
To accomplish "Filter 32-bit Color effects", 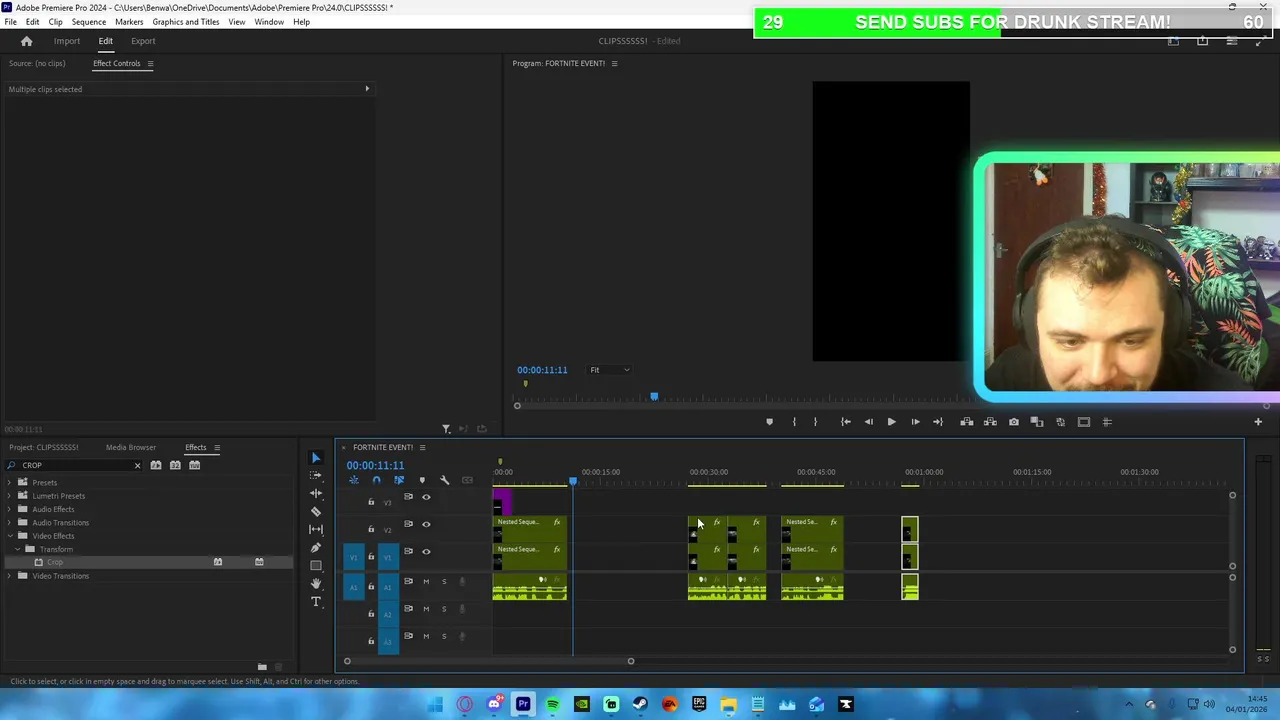I will [175, 465].
